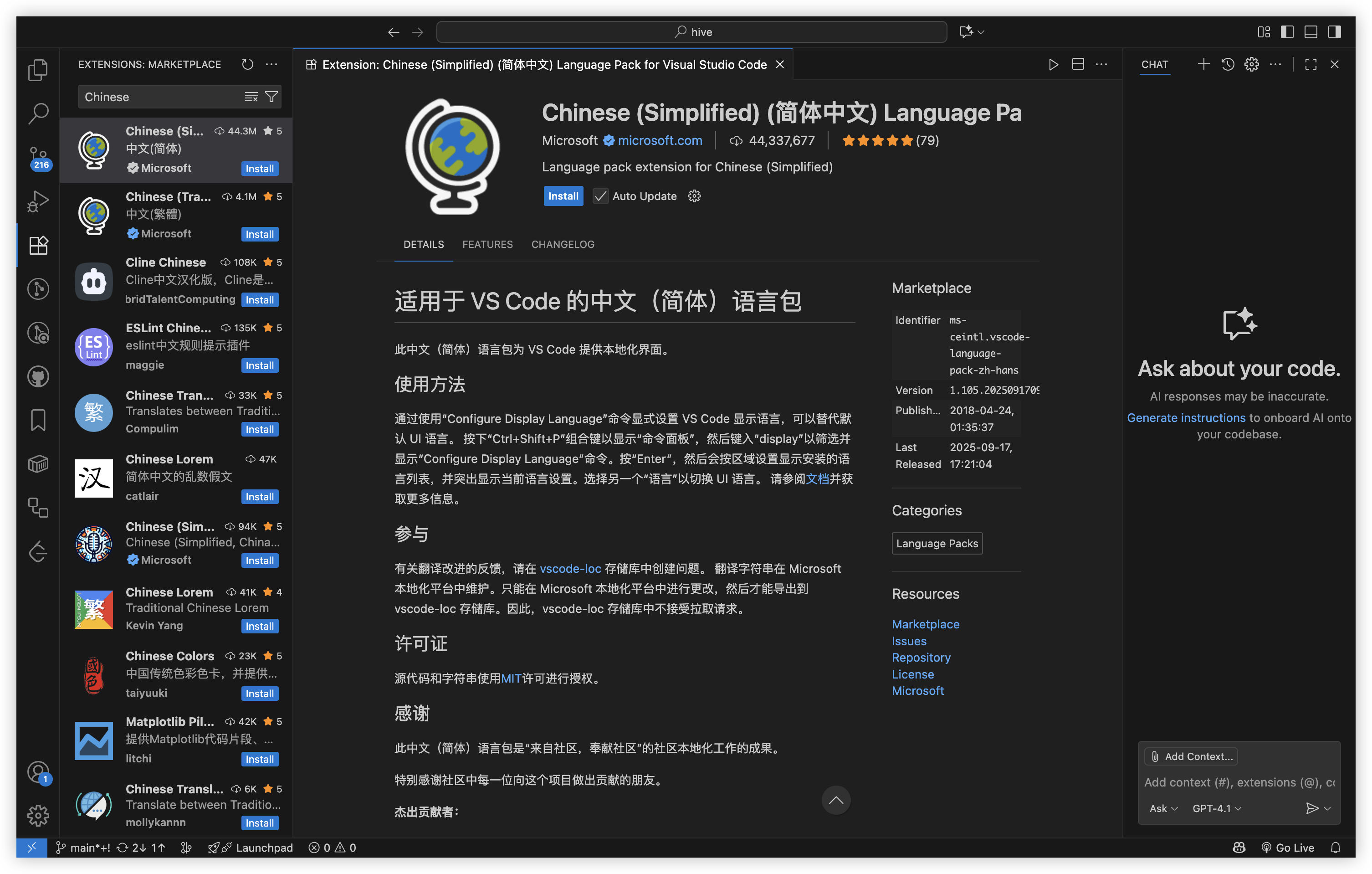The height and width of the screenshot is (874, 1372).
Task: Toggle the primary side bar layout button
Action: (1286, 32)
